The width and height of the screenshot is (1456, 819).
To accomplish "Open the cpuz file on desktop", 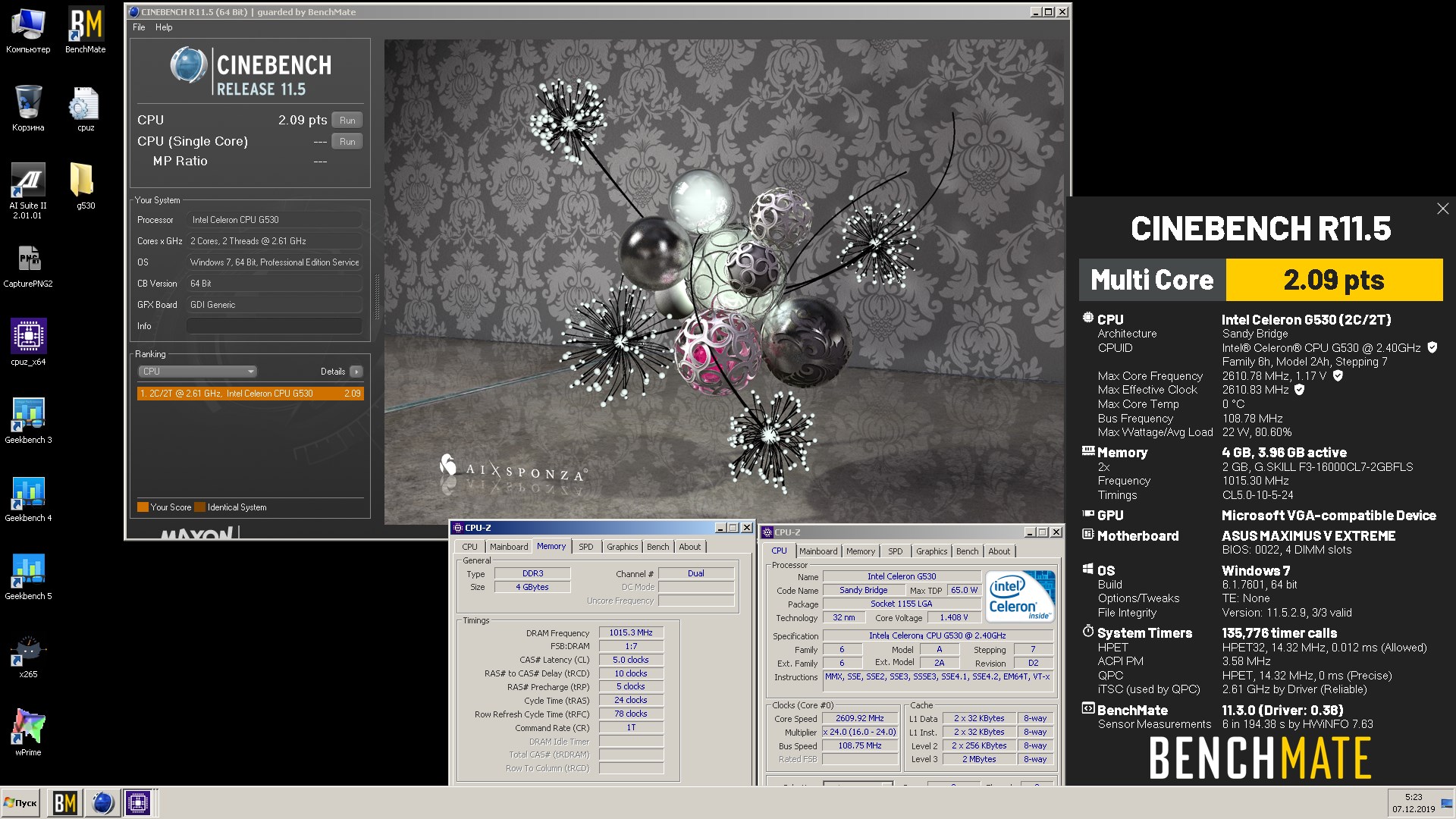I will pyautogui.click(x=85, y=108).
